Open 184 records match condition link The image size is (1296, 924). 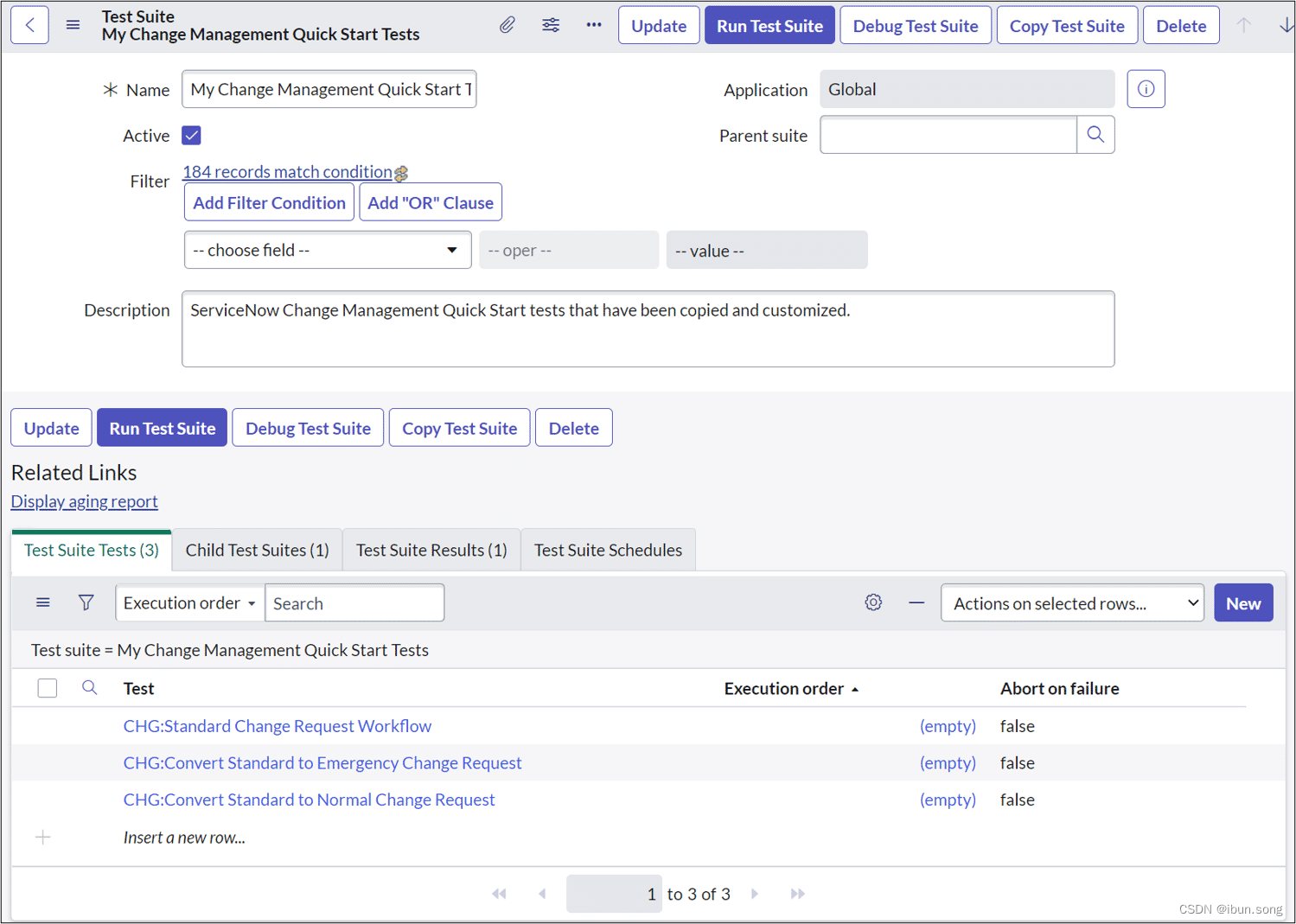287,172
